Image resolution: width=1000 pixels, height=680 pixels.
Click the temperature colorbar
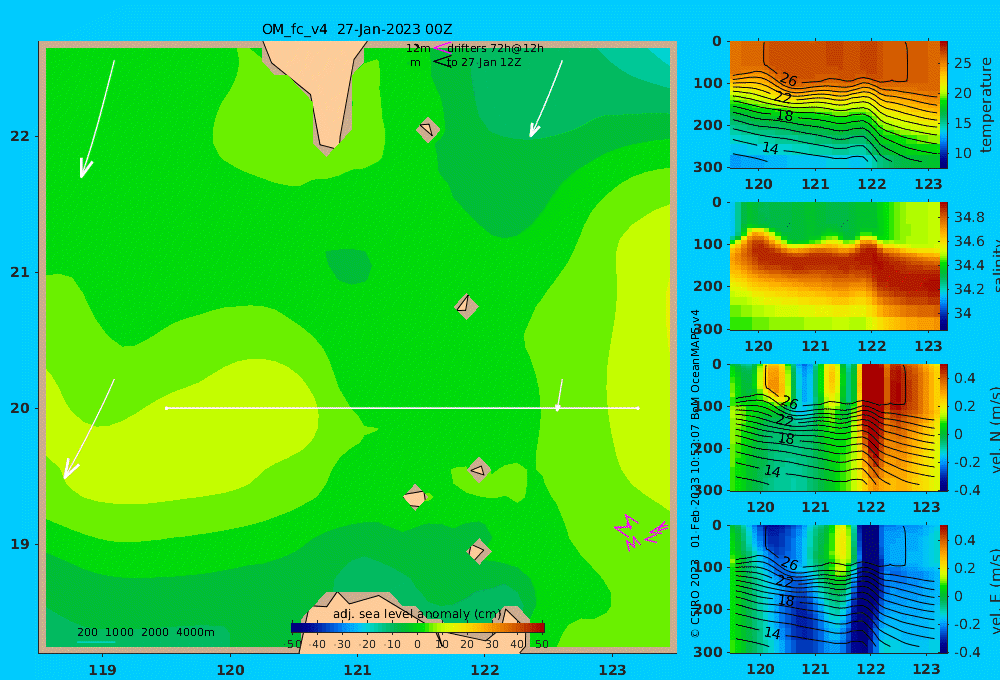(944, 105)
